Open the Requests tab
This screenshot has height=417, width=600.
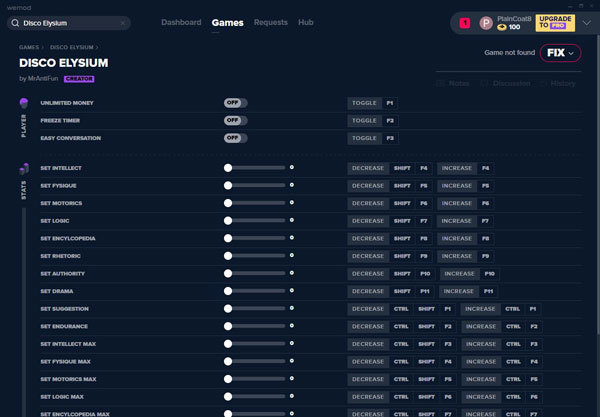point(271,22)
